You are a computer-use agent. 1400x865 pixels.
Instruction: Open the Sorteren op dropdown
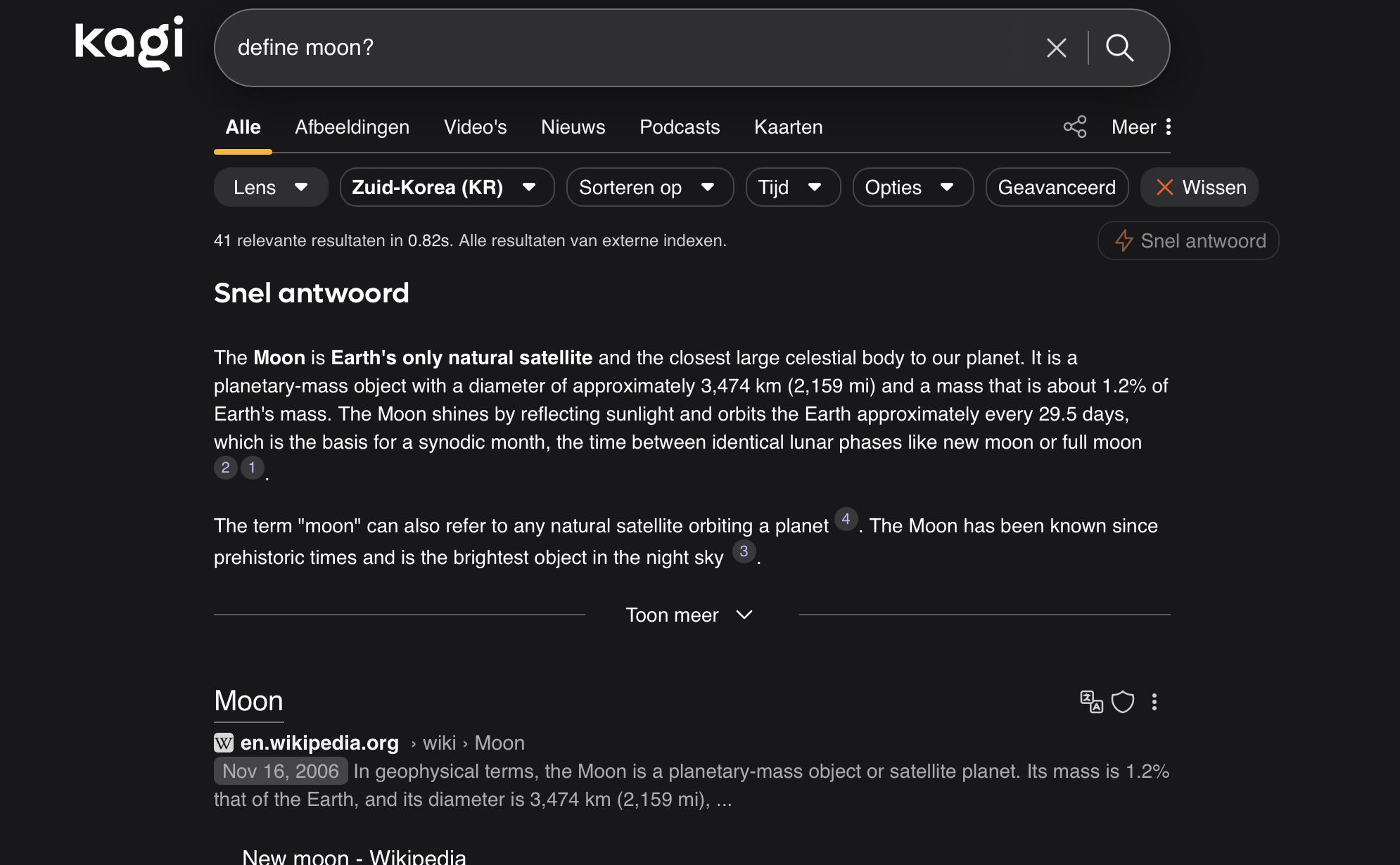[649, 187]
